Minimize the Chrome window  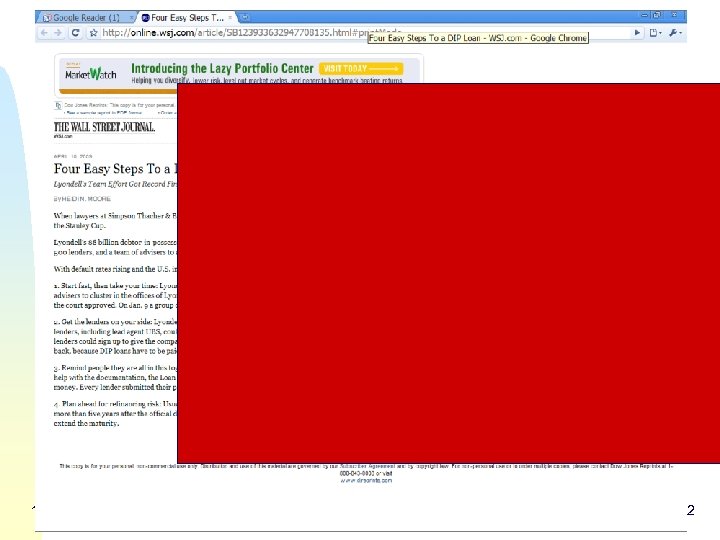pos(644,15)
